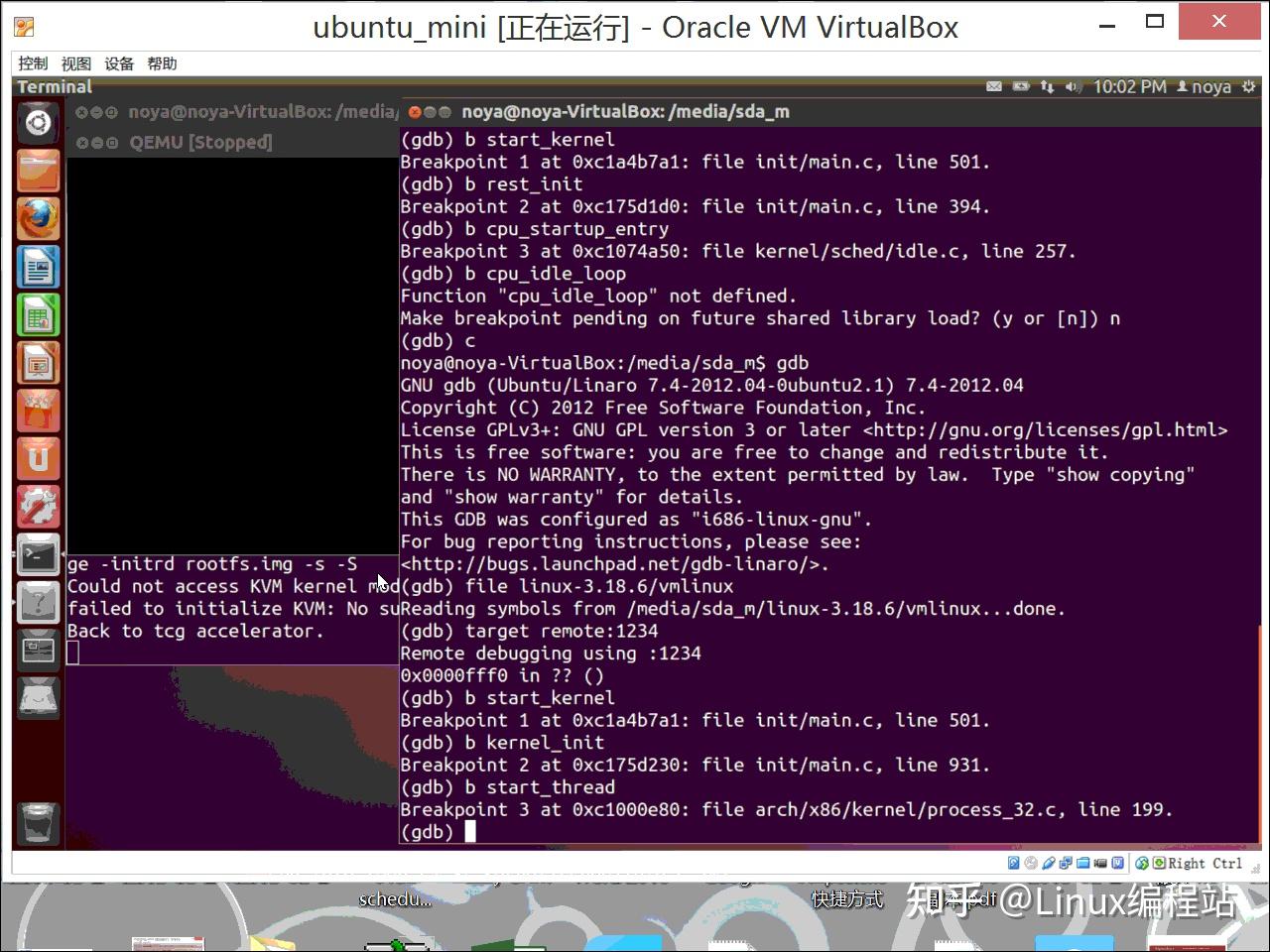The image size is (1270, 952).
Task: Open LibreOffice Calc from the launcher
Action: point(38,313)
